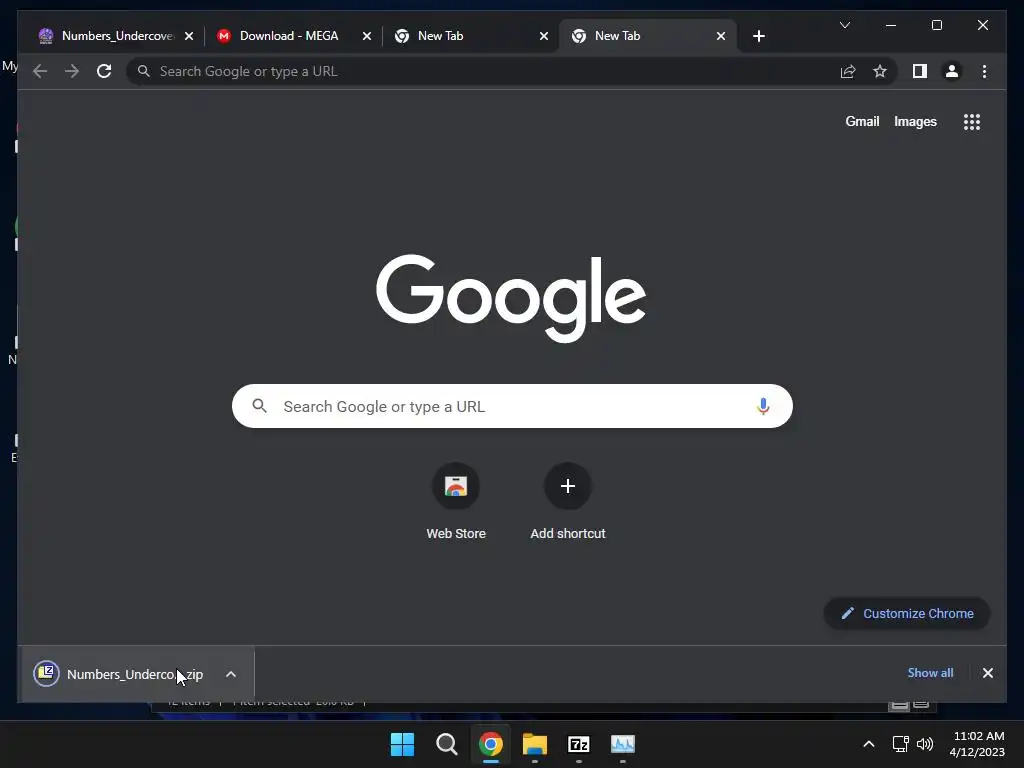This screenshot has width=1024, height=768.
Task: Maximize the Chrome window
Action: click(x=936, y=25)
